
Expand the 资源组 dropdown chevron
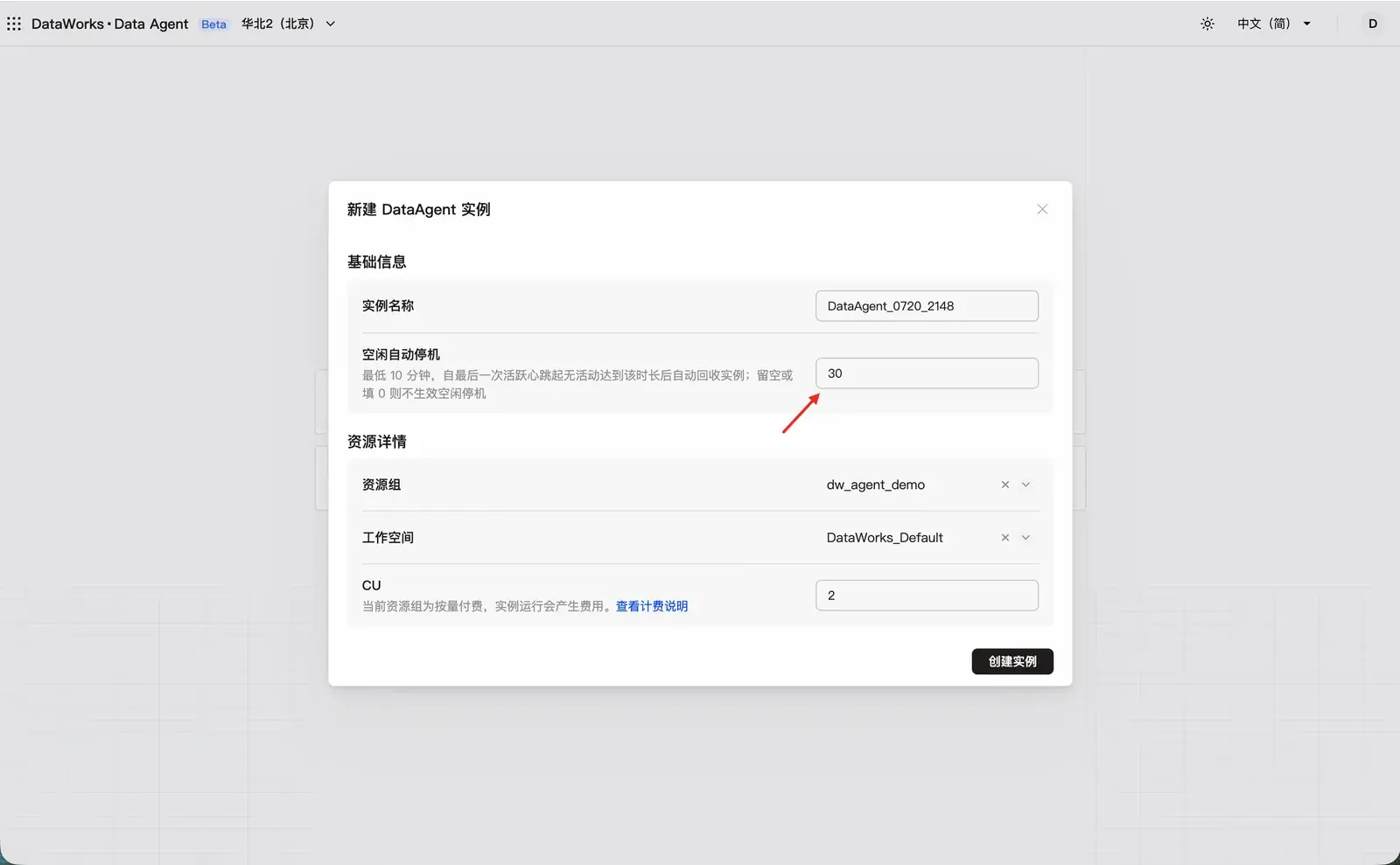pos(1026,485)
